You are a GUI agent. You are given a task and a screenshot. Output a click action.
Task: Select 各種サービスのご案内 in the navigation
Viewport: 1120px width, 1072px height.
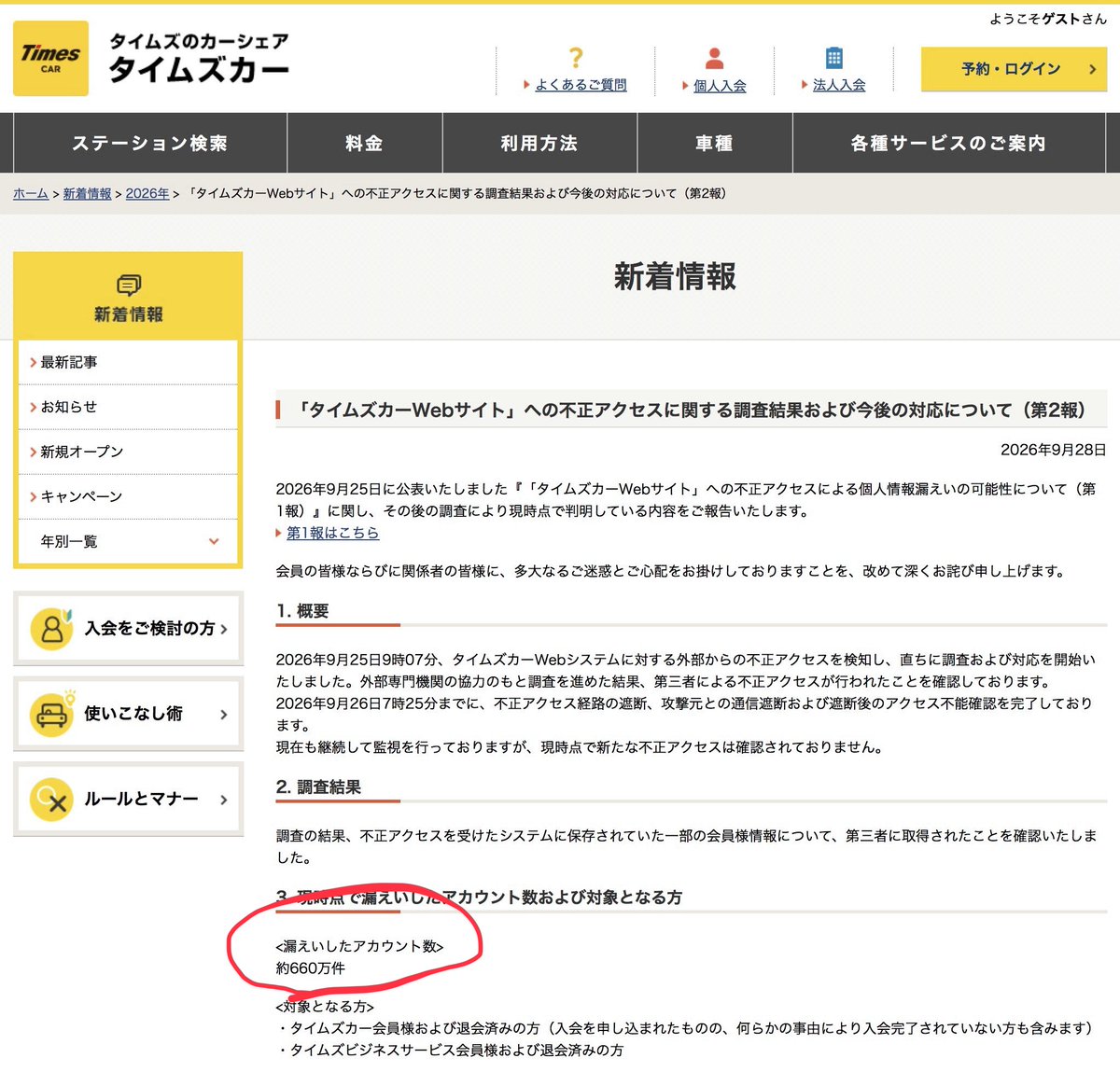(x=948, y=143)
